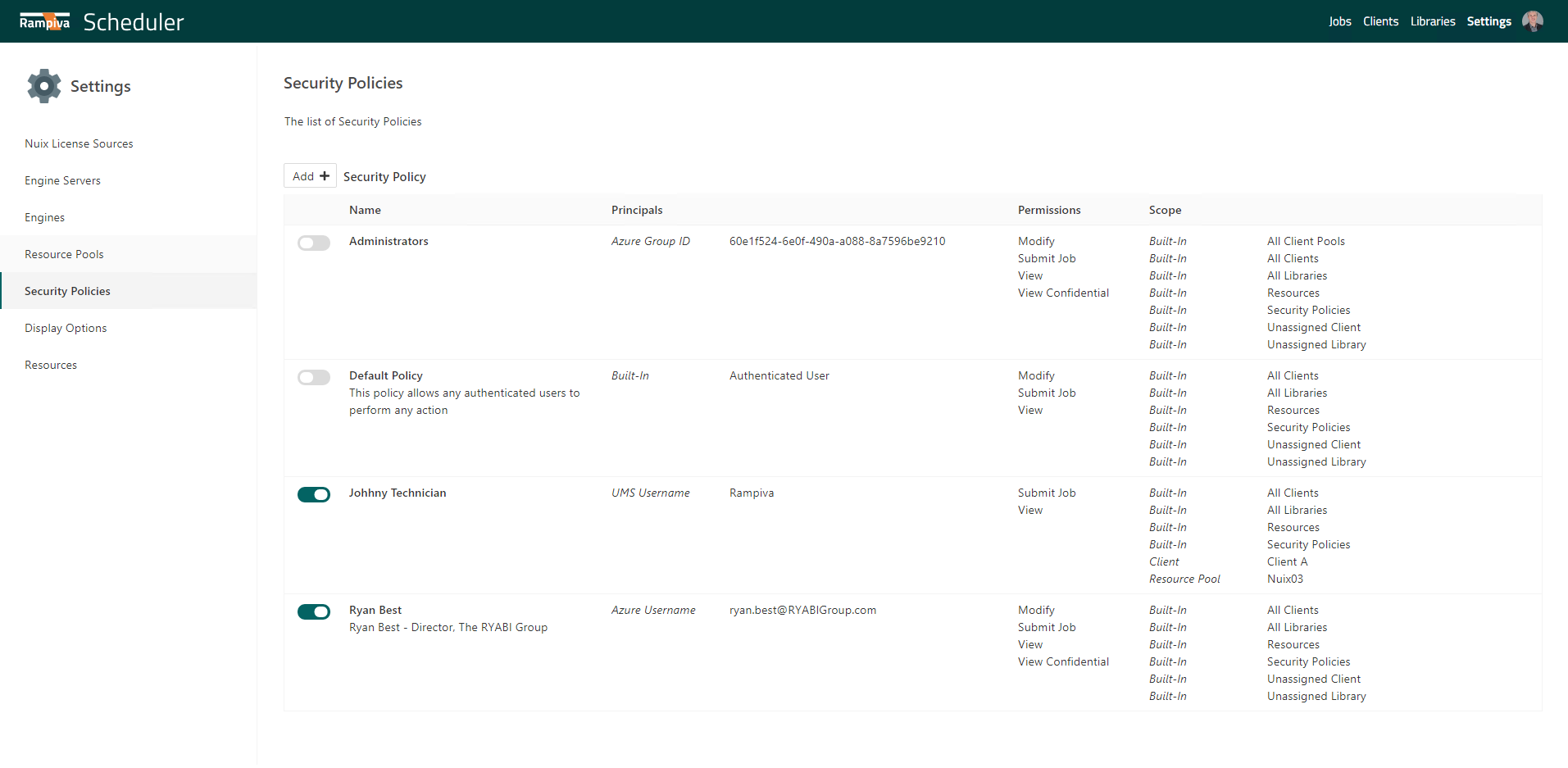Disable the Ryan Best policy toggle

pos(314,612)
